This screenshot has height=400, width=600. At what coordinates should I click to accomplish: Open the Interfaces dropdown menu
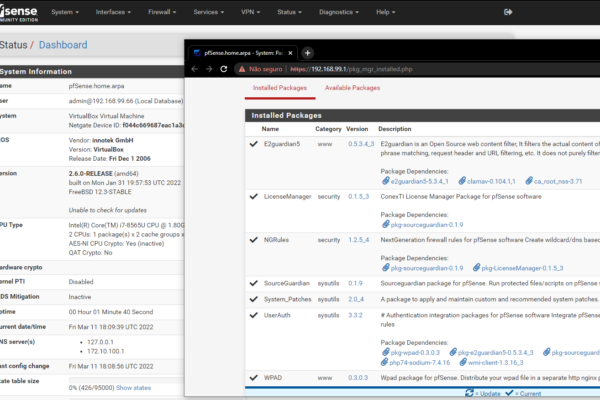[x=113, y=12]
